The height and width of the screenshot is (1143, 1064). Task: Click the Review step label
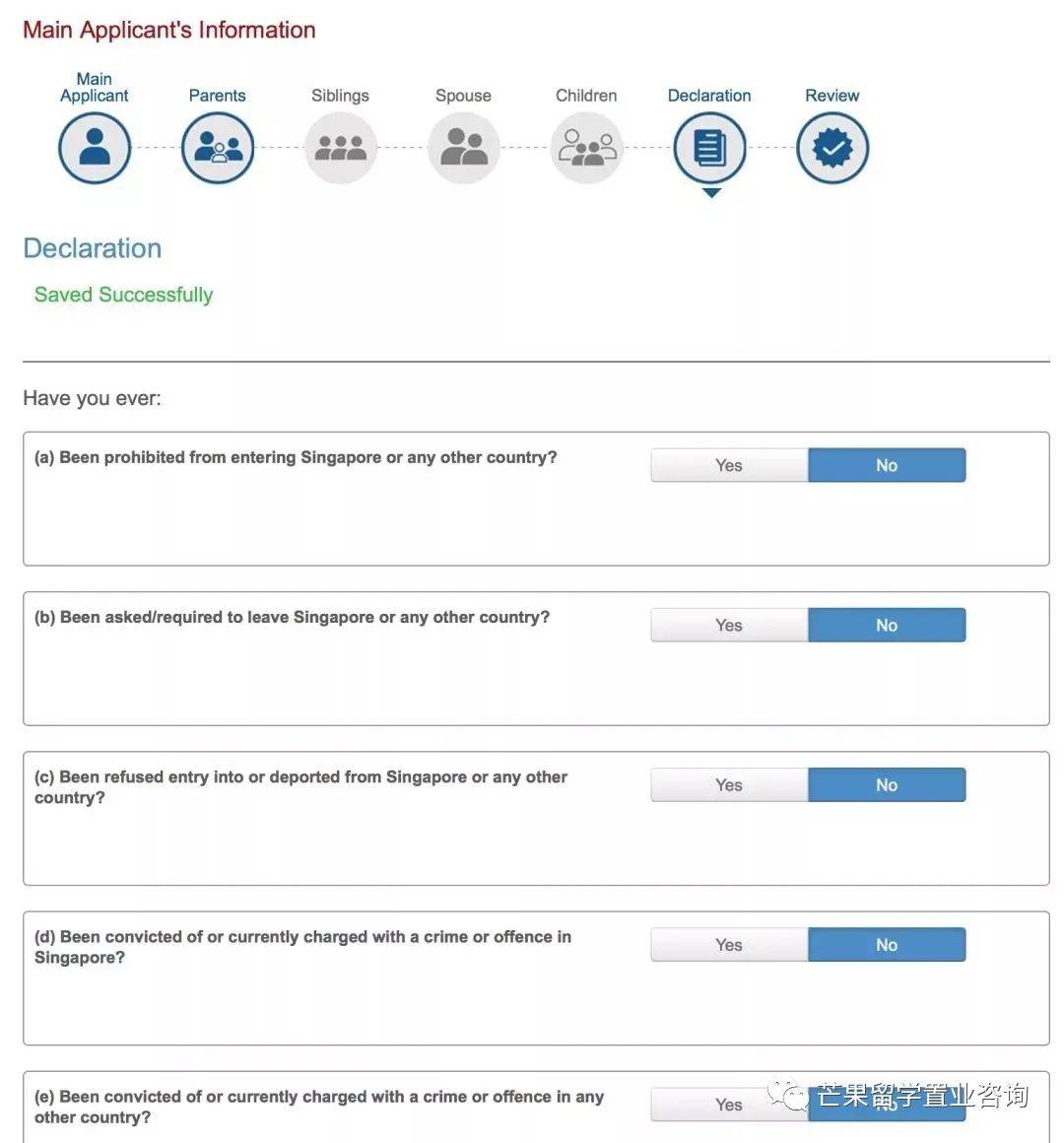click(832, 96)
